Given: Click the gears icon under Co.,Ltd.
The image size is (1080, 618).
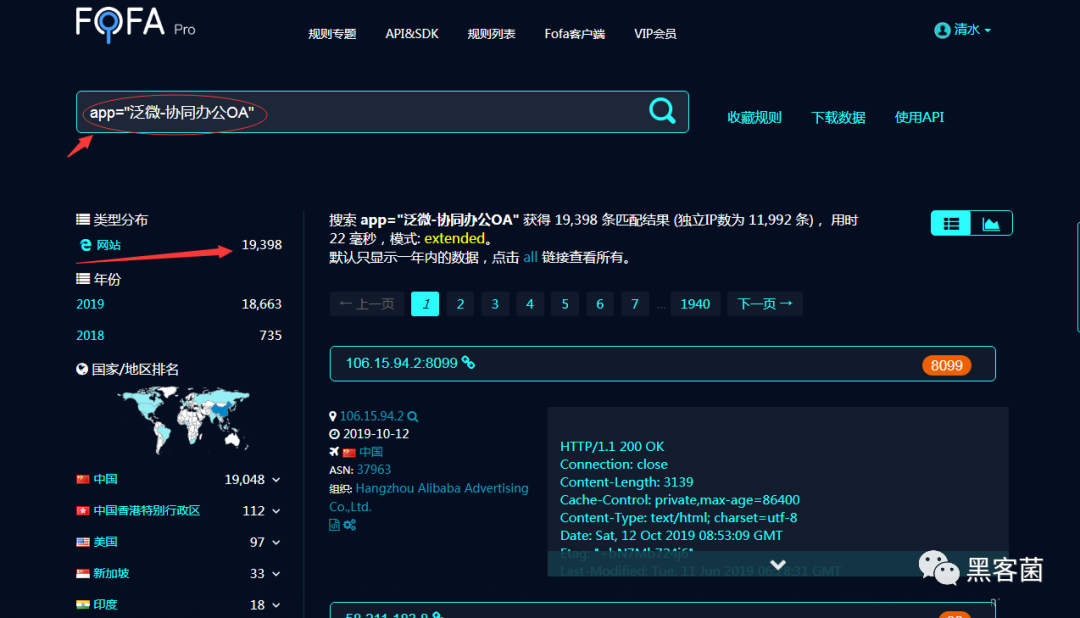Looking at the screenshot, I should pos(350,525).
